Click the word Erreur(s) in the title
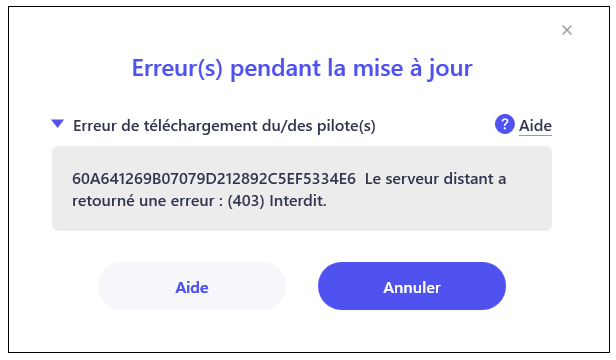This screenshot has height=360, width=616. (x=177, y=68)
